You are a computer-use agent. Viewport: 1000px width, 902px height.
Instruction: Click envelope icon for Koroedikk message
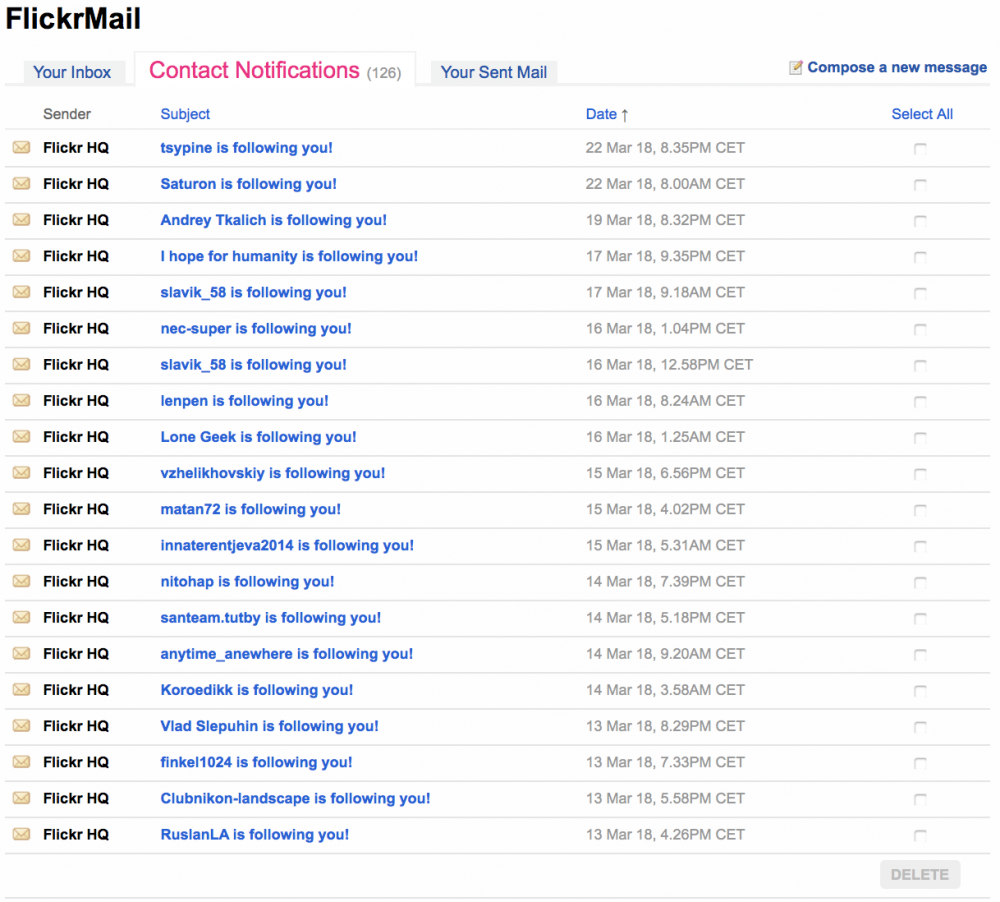pos(21,690)
